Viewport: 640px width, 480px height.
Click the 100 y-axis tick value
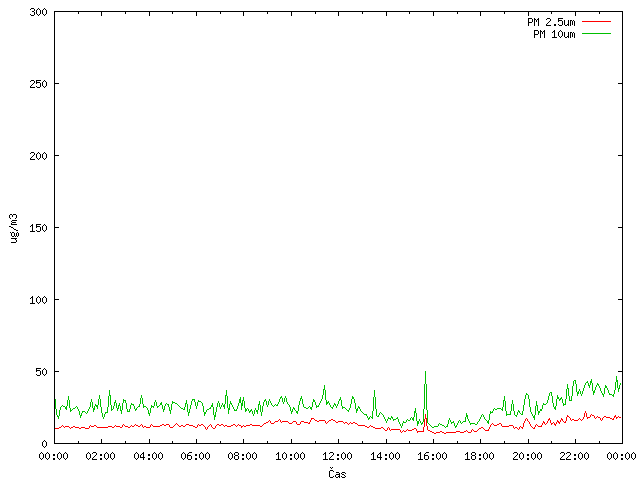[x=38, y=300]
